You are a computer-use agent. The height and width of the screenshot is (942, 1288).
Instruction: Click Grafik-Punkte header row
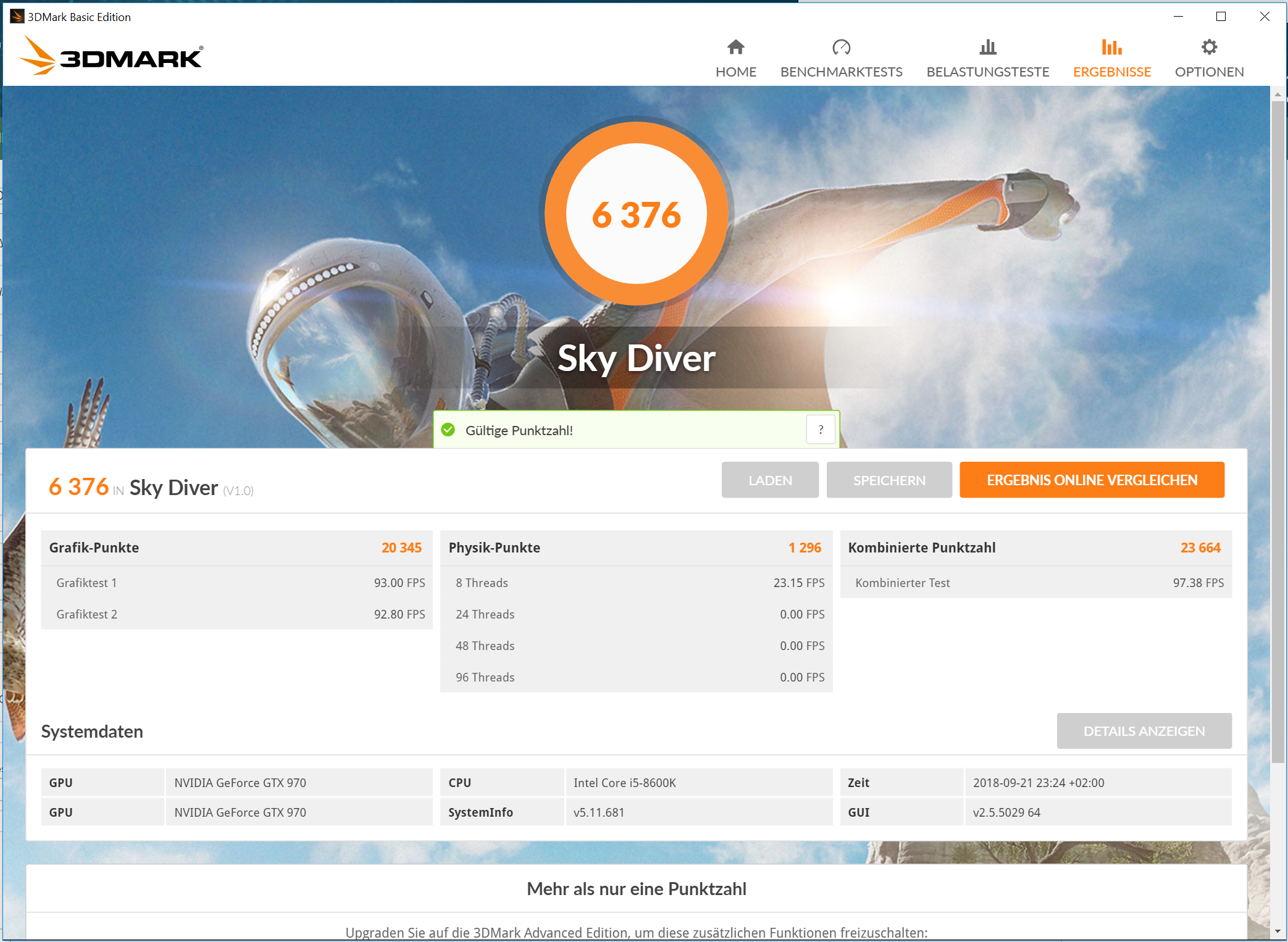point(236,548)
